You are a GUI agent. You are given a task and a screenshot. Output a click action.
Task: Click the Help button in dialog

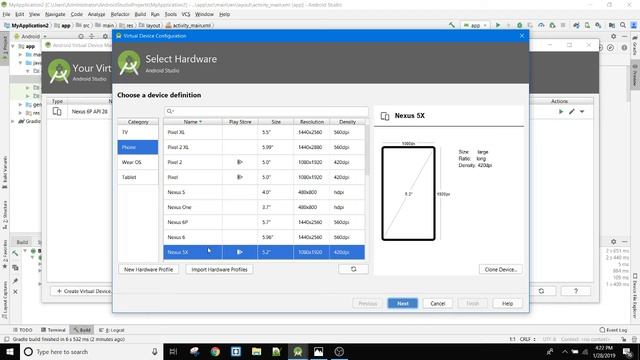tap(507, 303)
